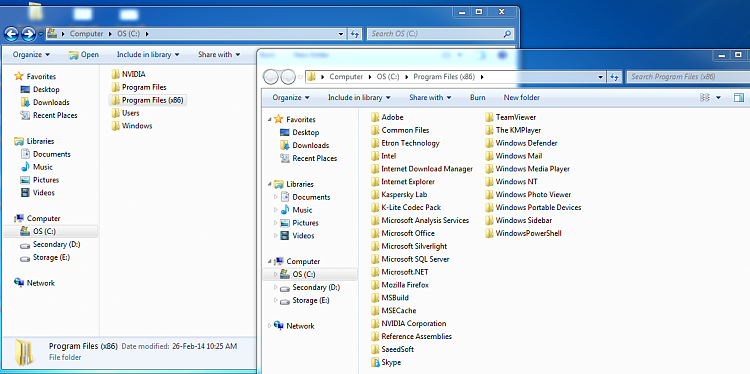Click Secondary (D:) drive icon in back window
The height and width of the screenshot is (374, 750).
(x=25, y=245)
